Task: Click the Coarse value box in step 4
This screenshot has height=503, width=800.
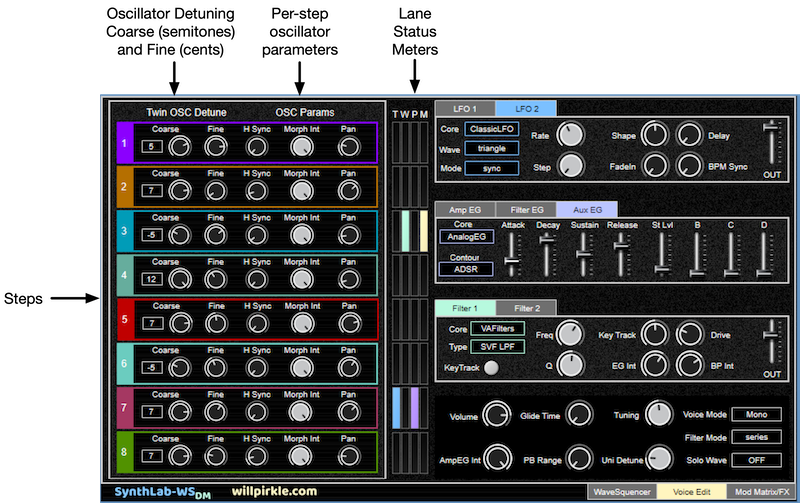Action: click(x=152, y=279)
